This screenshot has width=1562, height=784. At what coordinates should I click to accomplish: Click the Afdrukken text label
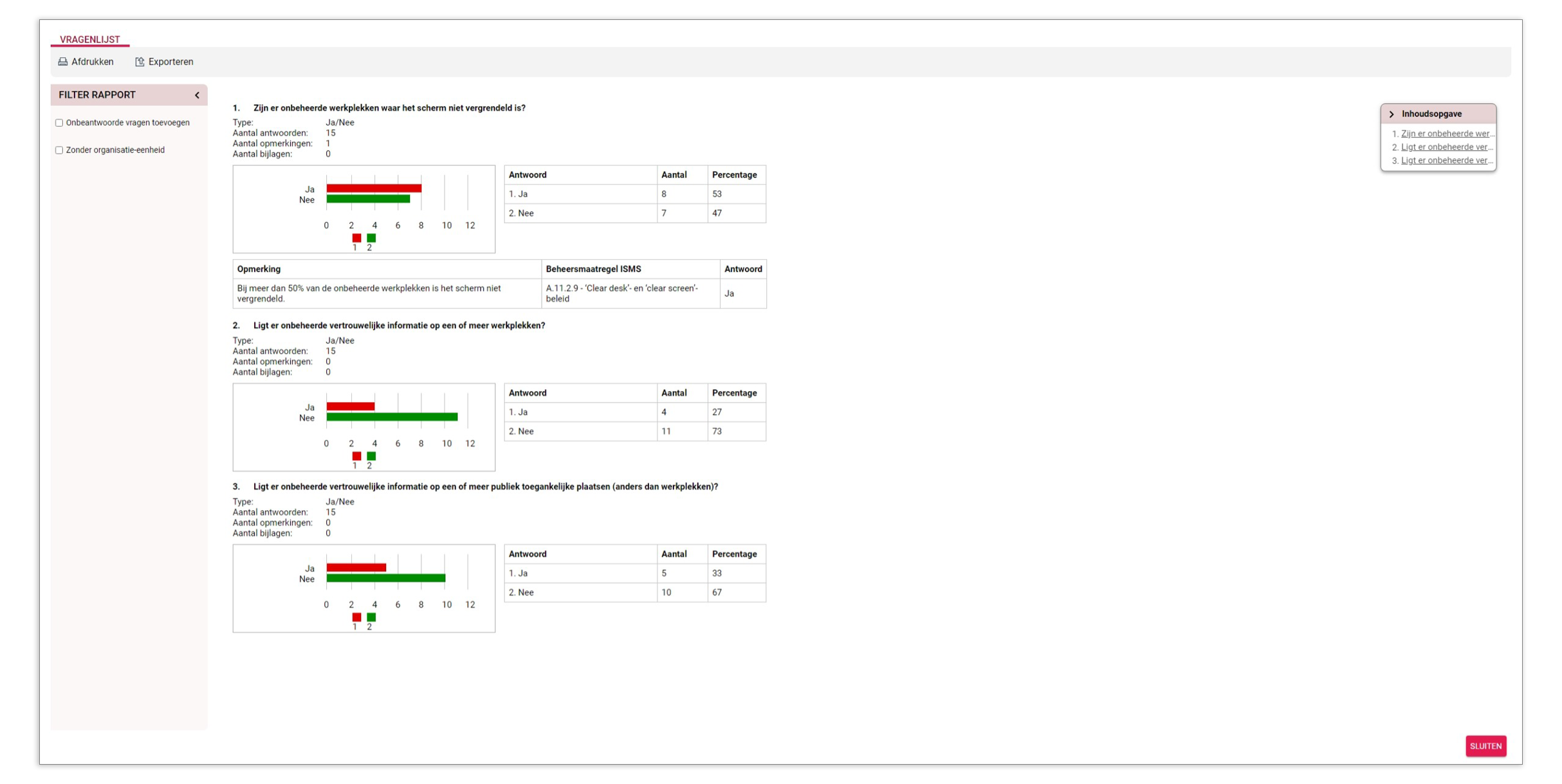click(x=92, y=62)
